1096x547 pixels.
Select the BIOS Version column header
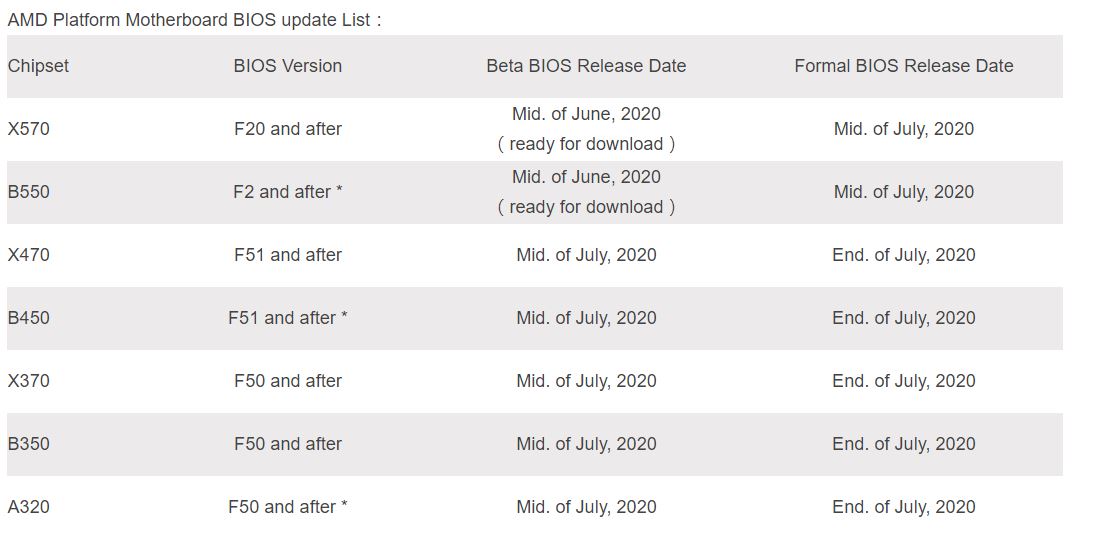[288, 66]
